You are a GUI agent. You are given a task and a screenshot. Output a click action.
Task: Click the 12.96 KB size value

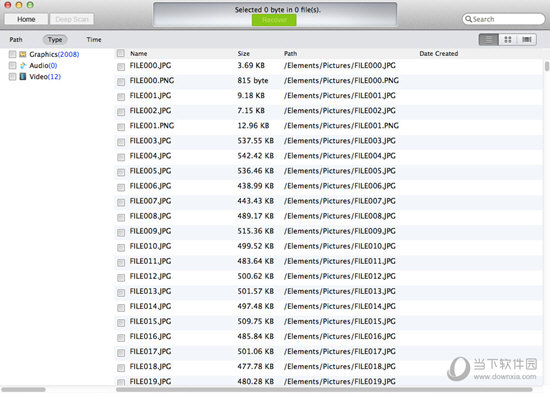click(x=253, y=126)
